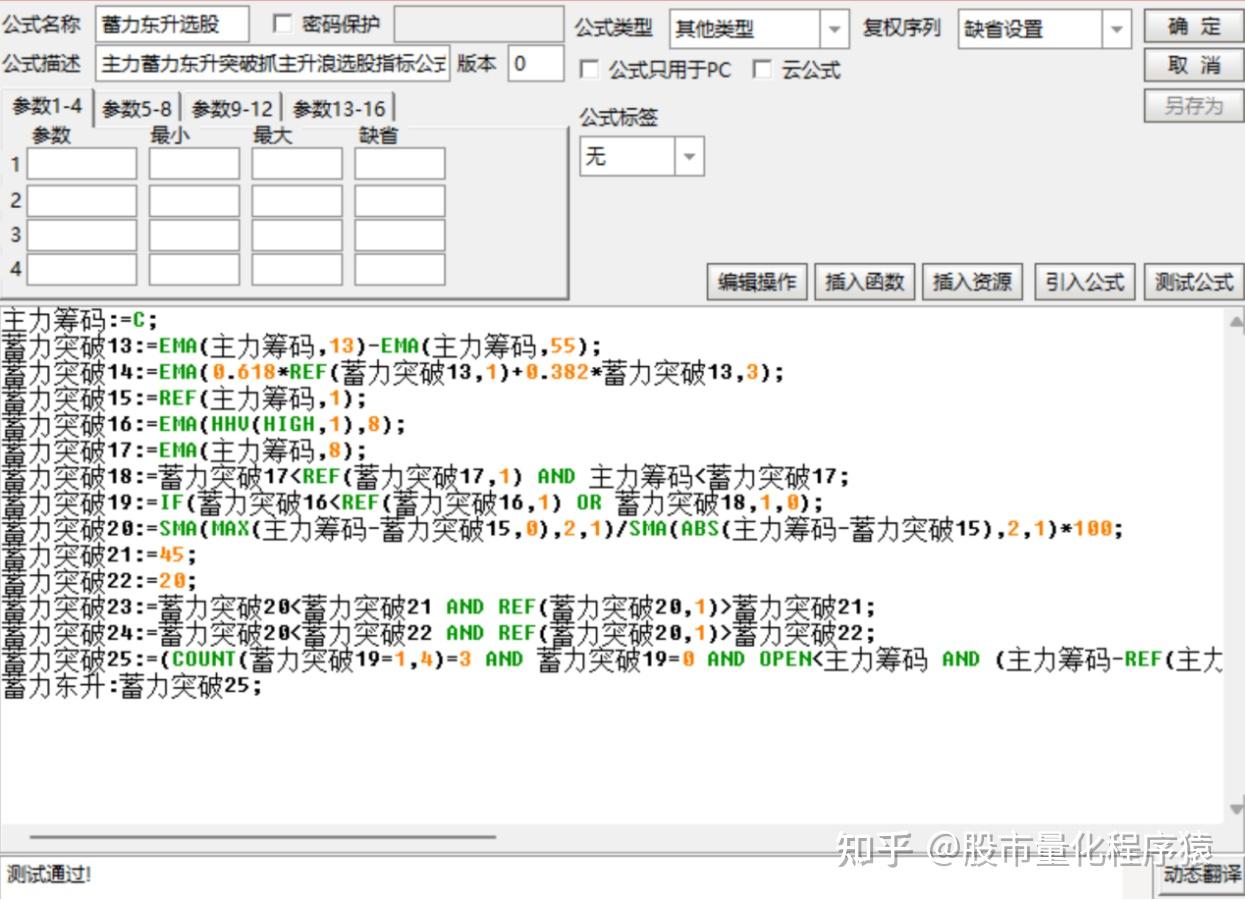This screenshot has height=900, width=1245.
Task: Click the 公式描述 description input field
Action: (273, 63)
